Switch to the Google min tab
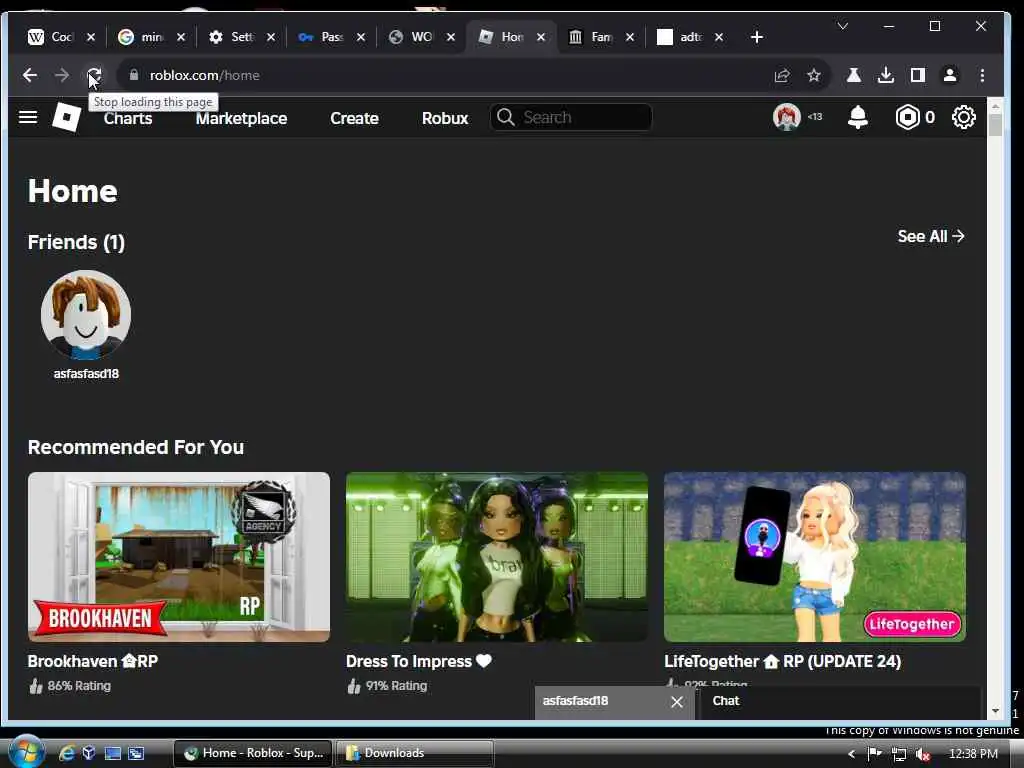The height and width of the screenshot is (768, 1024). click(x=142, y=37)
